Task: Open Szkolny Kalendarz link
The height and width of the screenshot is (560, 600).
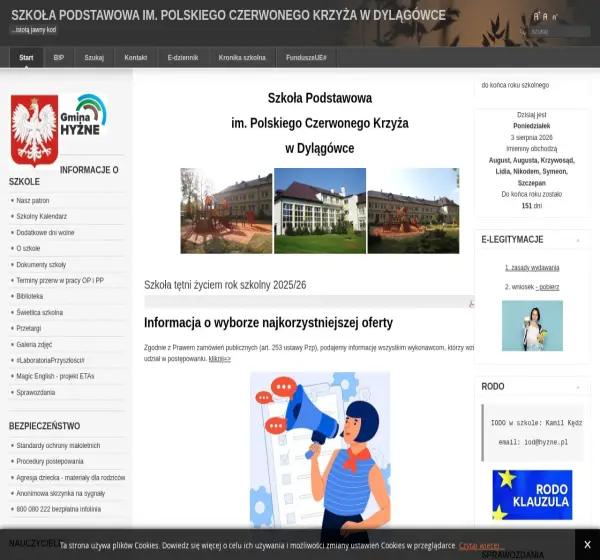Action: click(x=41, y=216)
